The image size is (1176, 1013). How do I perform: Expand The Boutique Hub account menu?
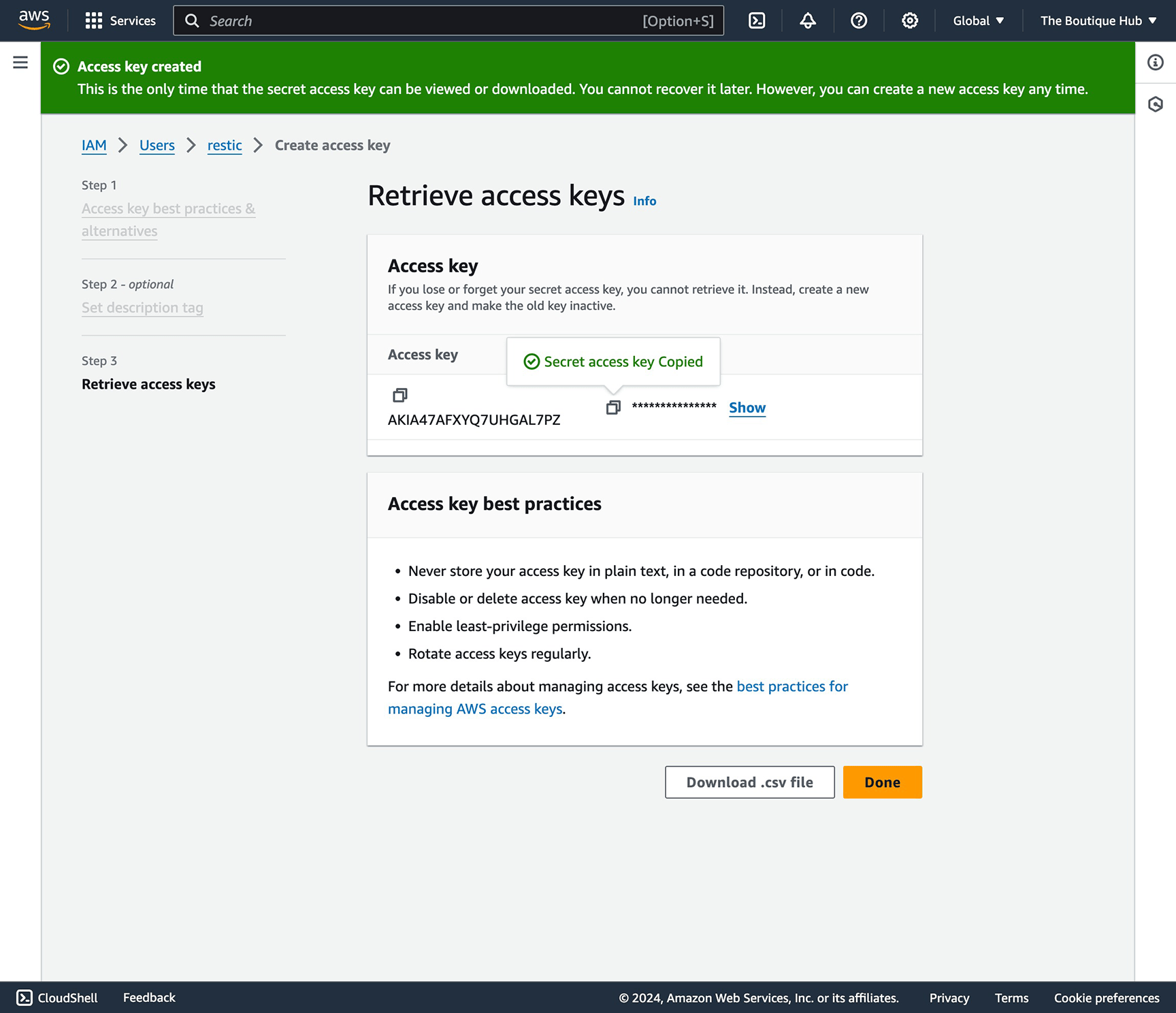pos(1098,20)
